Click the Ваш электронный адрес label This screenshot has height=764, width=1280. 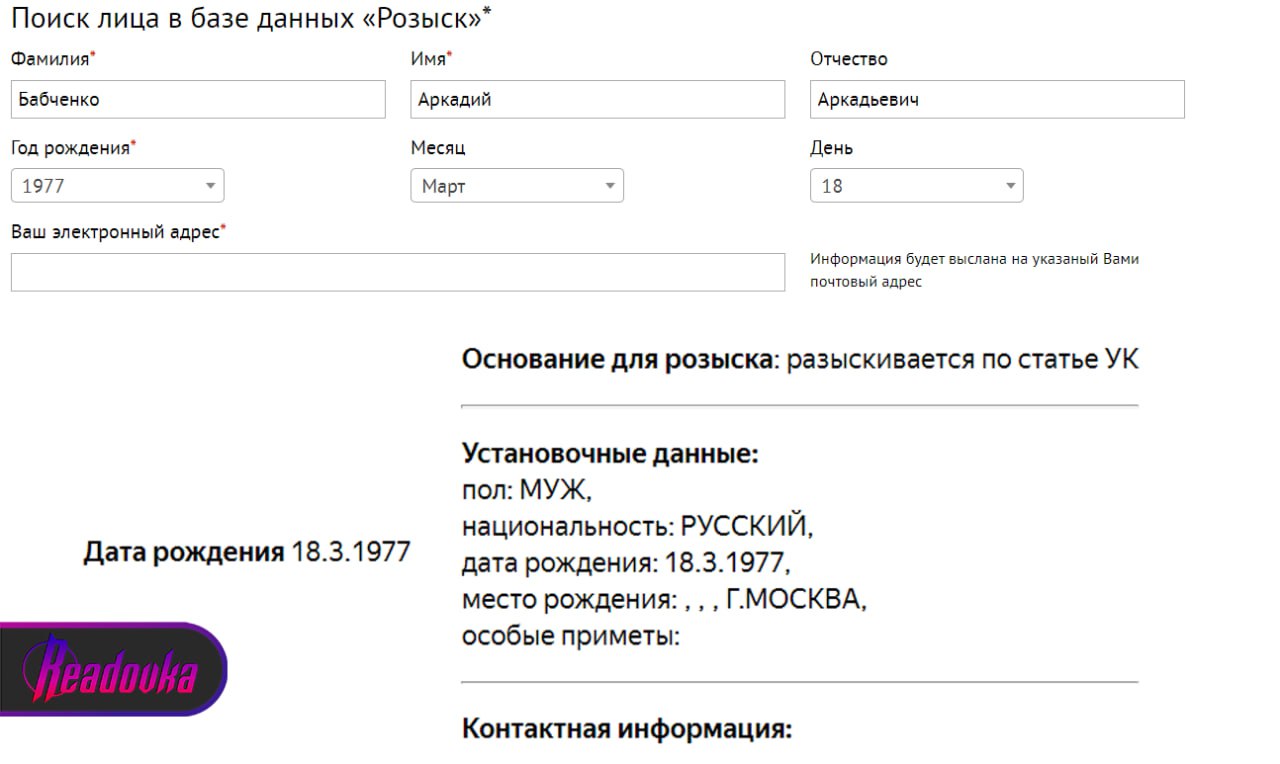pyautogui.click(x=116, y=232)
